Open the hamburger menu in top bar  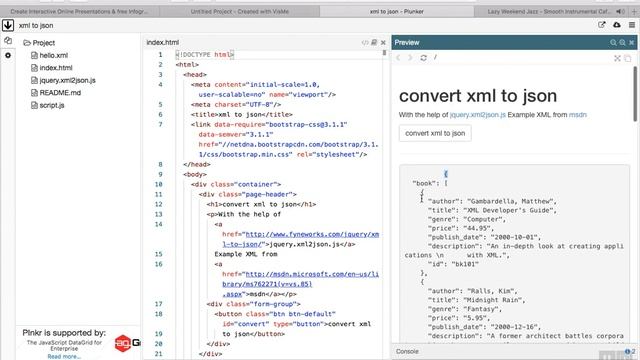pos(632,25)
